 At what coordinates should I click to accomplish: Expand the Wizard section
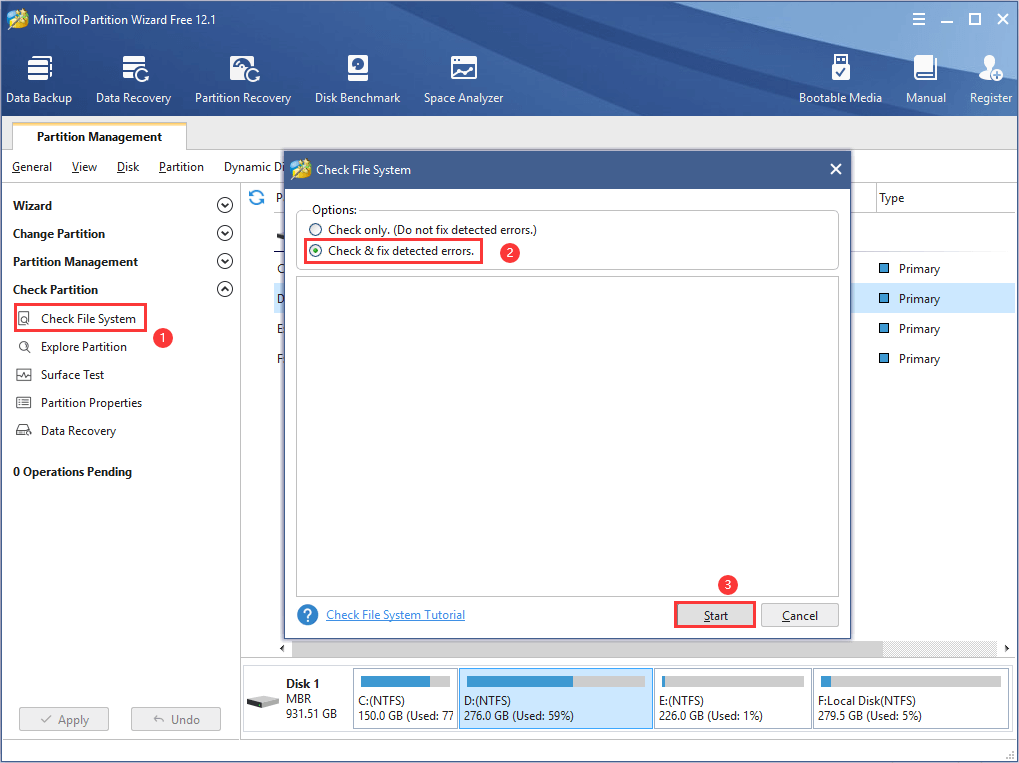225,205
